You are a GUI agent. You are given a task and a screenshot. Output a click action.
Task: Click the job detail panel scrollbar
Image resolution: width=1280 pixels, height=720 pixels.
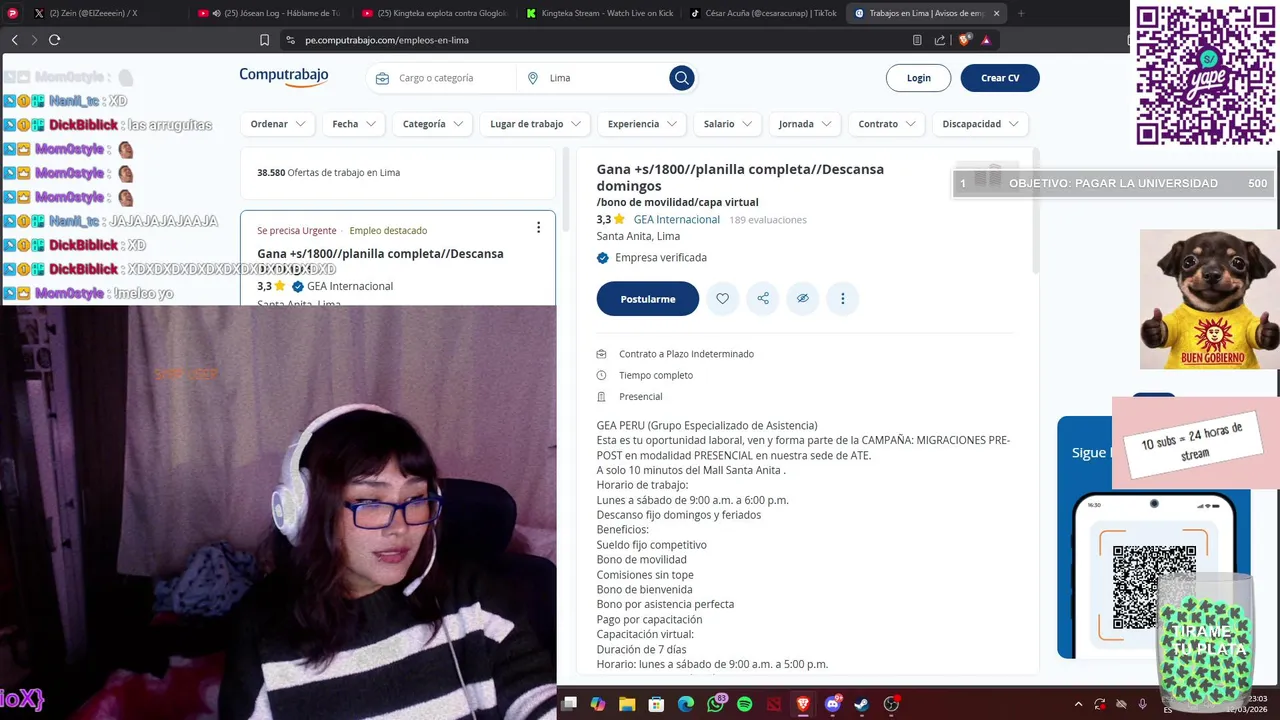click(1036, 210)
